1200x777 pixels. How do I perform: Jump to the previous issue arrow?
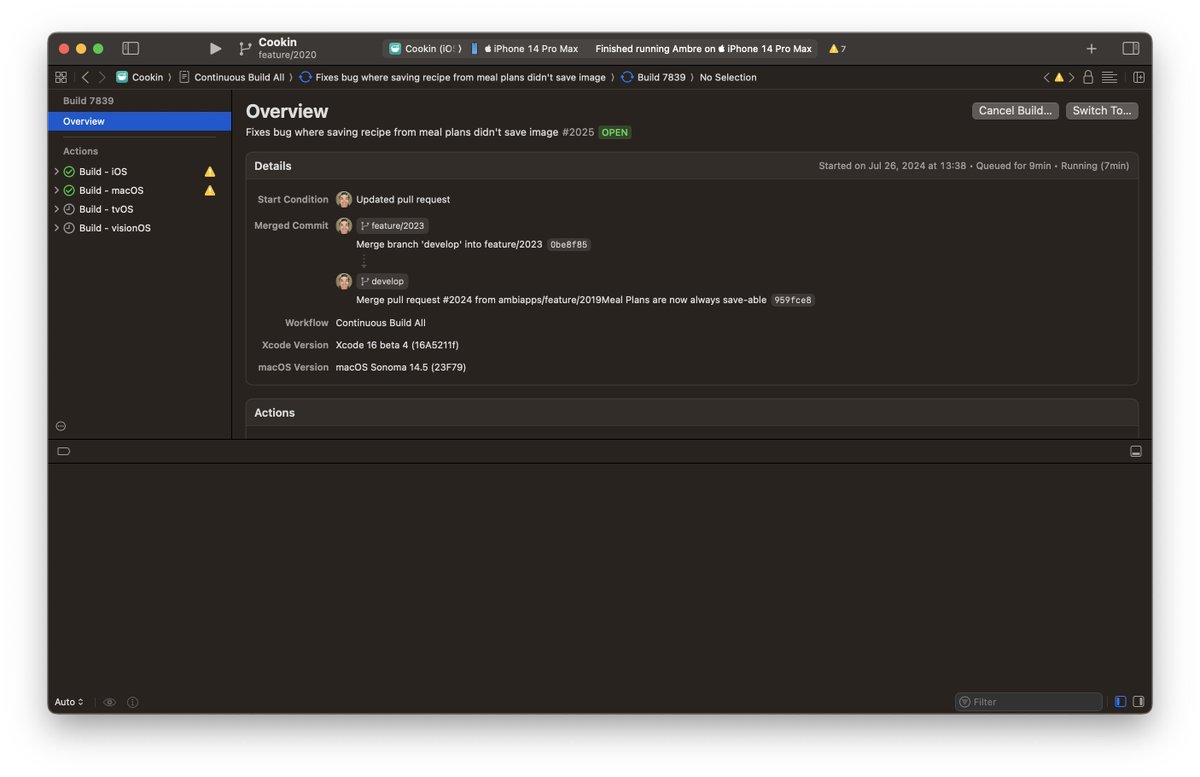[1046, 77]
